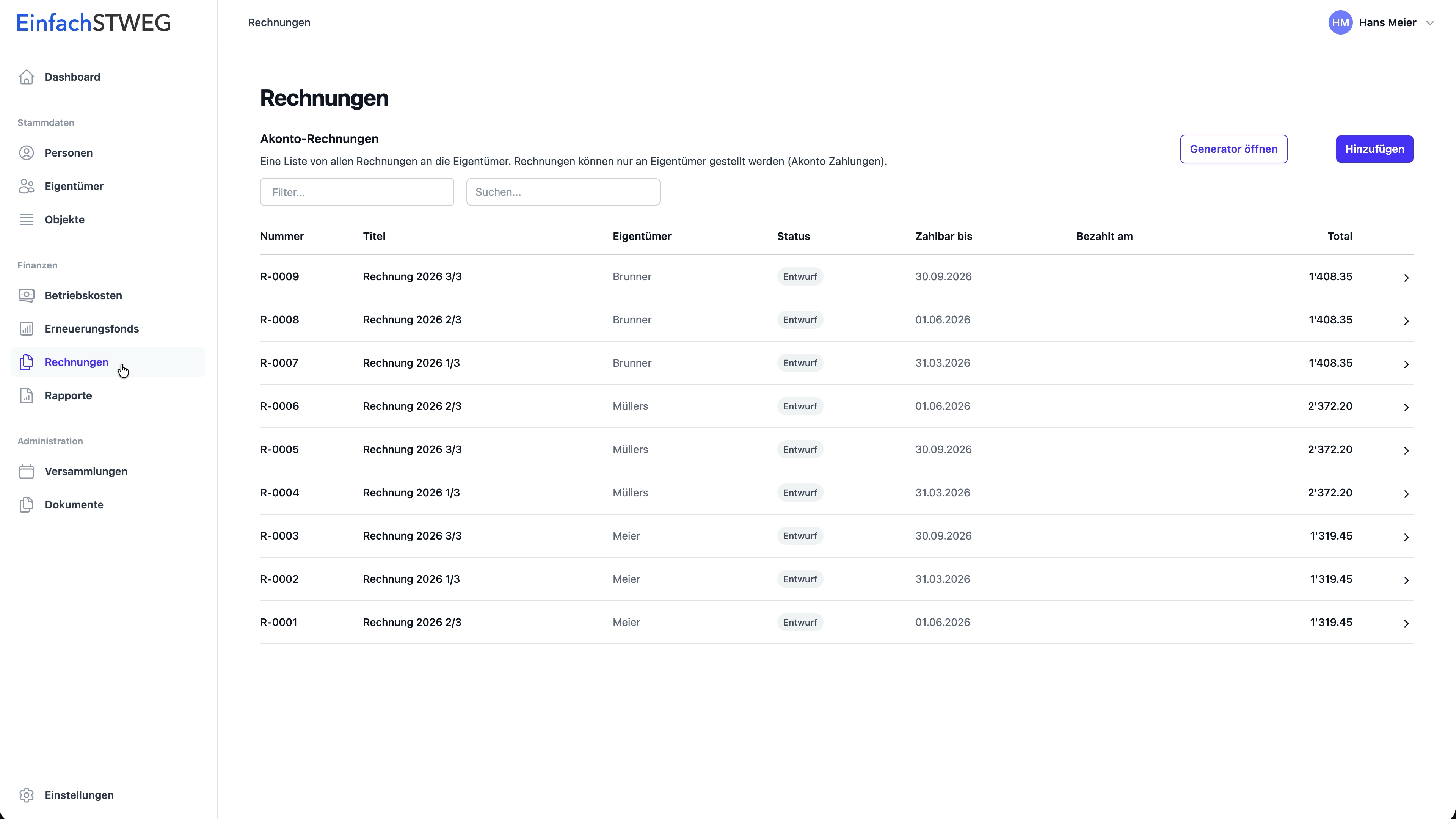The height and width of the screenshot is (819, 1456).
Task: Click the Betriebskosten banknote icon
Action: click(27, 295)
